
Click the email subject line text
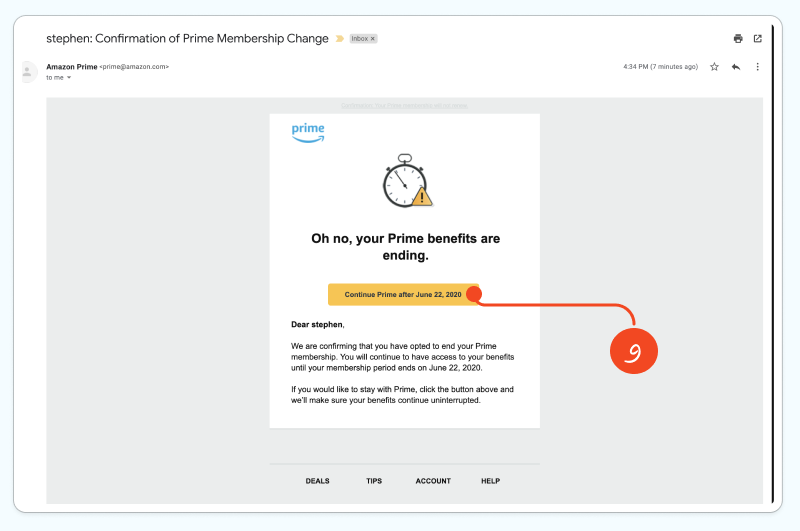(x=187, y=39)
